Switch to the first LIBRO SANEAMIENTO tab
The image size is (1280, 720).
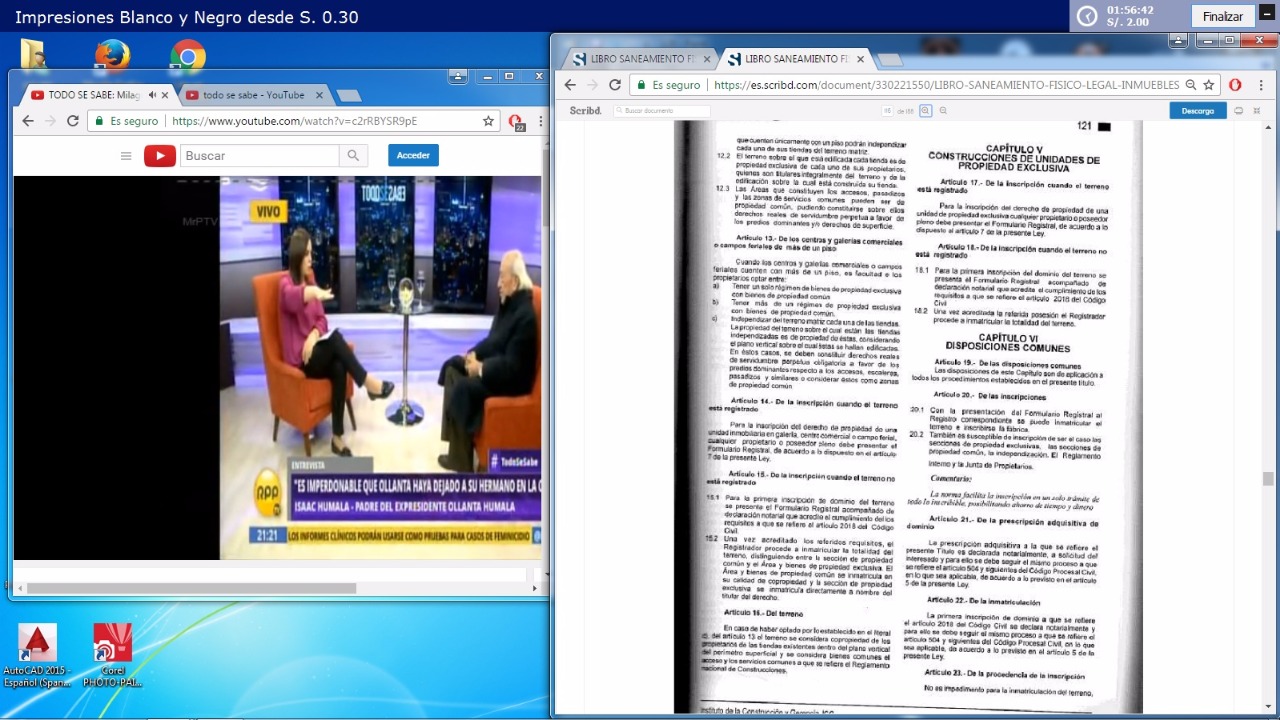point(638,59)
